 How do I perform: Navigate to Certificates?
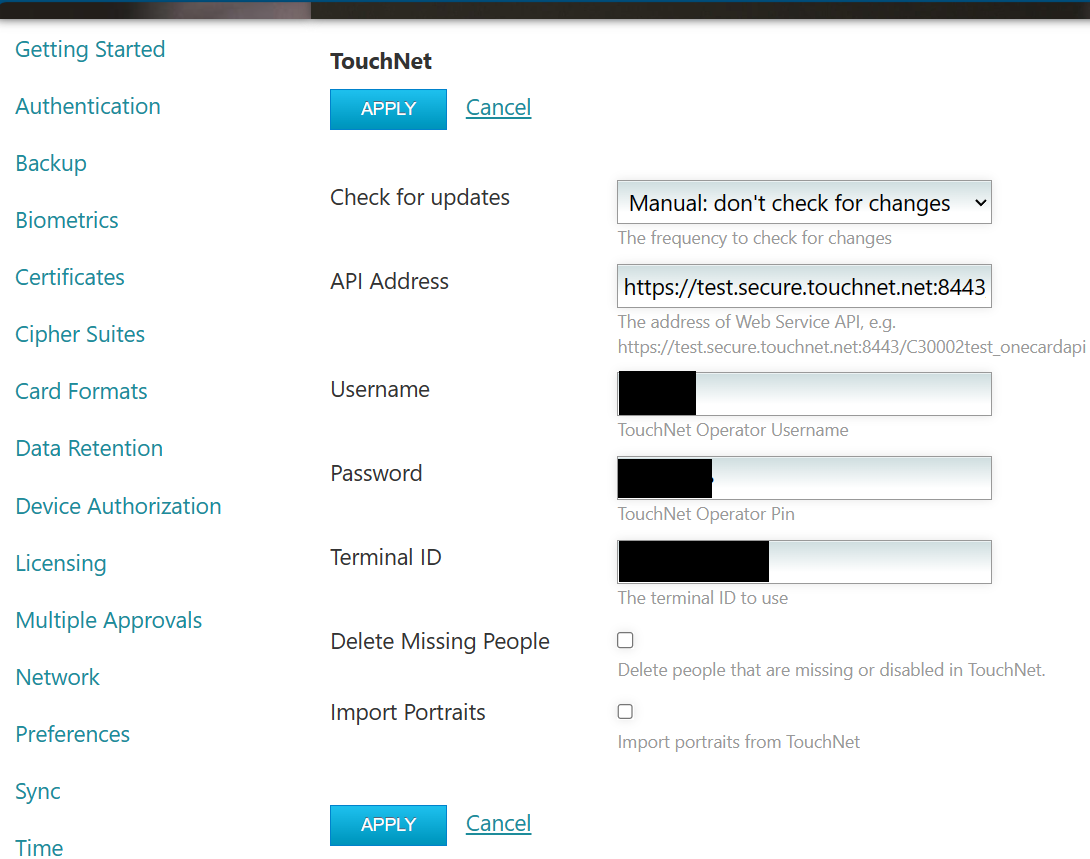pyautogui.click(x=70, y=277)
